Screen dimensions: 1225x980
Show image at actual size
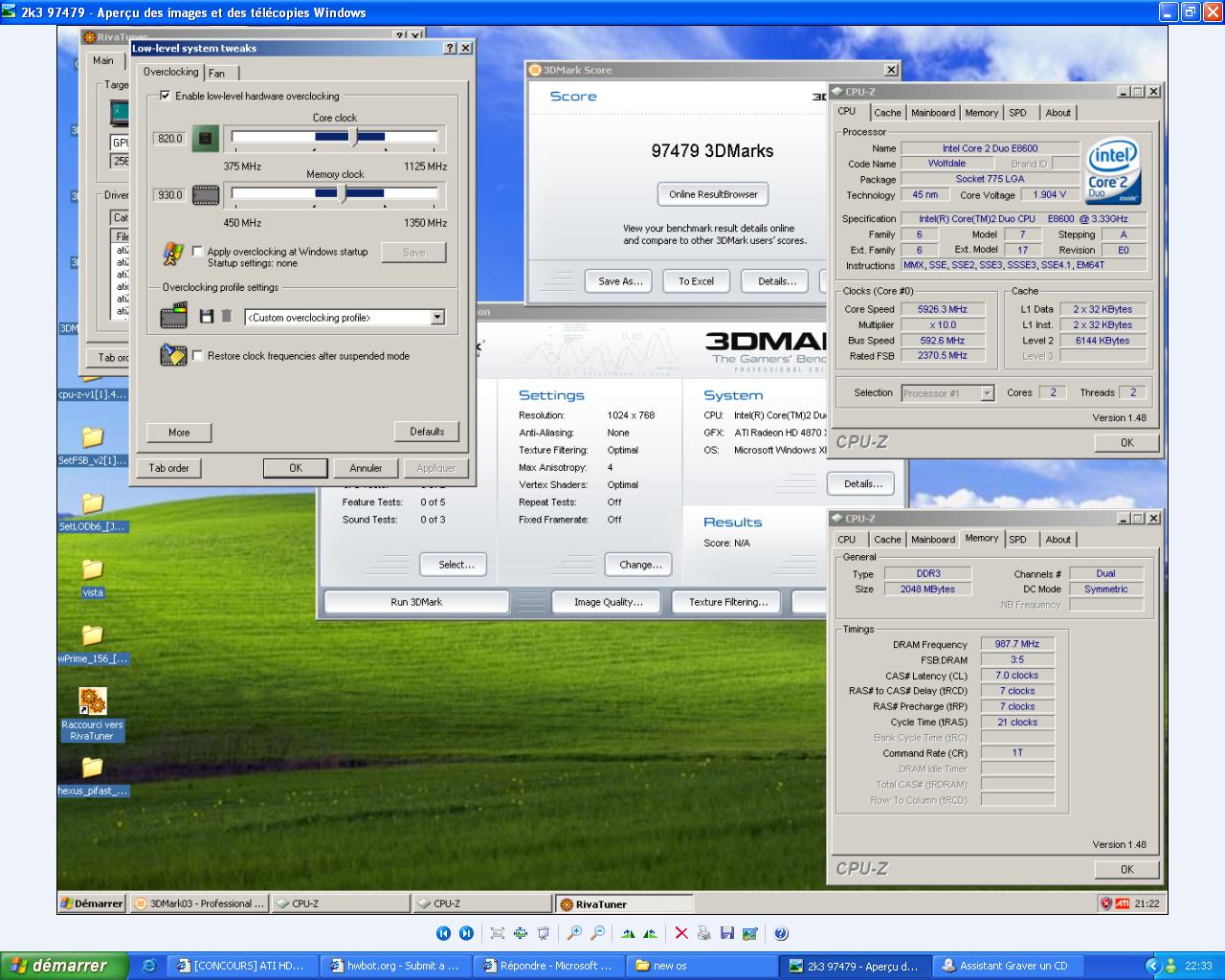pyautogui.click(x=521, y=933)
